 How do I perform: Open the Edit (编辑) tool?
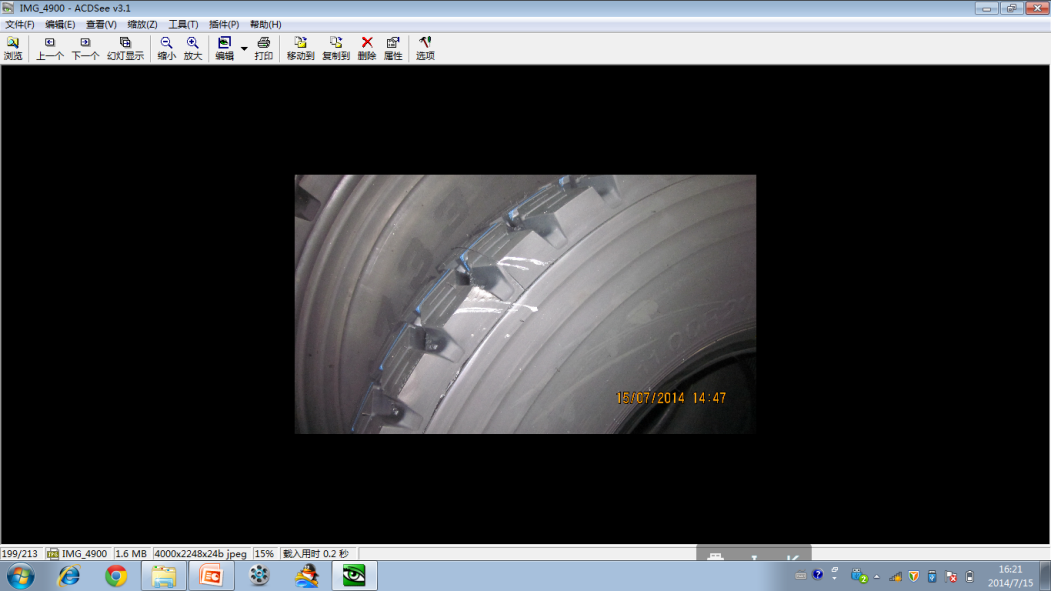point(224,48)
